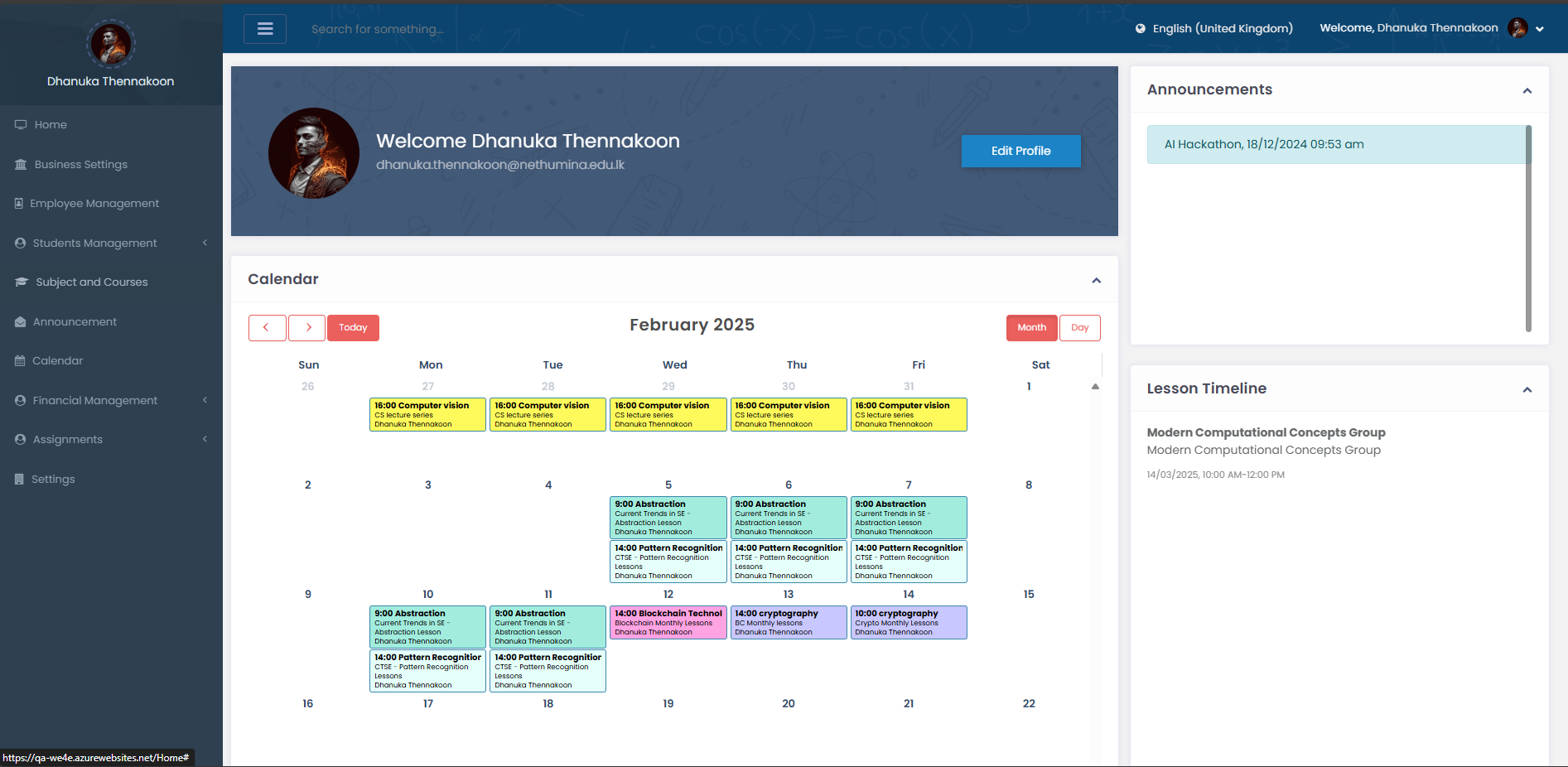Click the Calendar icon in sidebar
1568x767 pixels.
[x=20, y=361]
